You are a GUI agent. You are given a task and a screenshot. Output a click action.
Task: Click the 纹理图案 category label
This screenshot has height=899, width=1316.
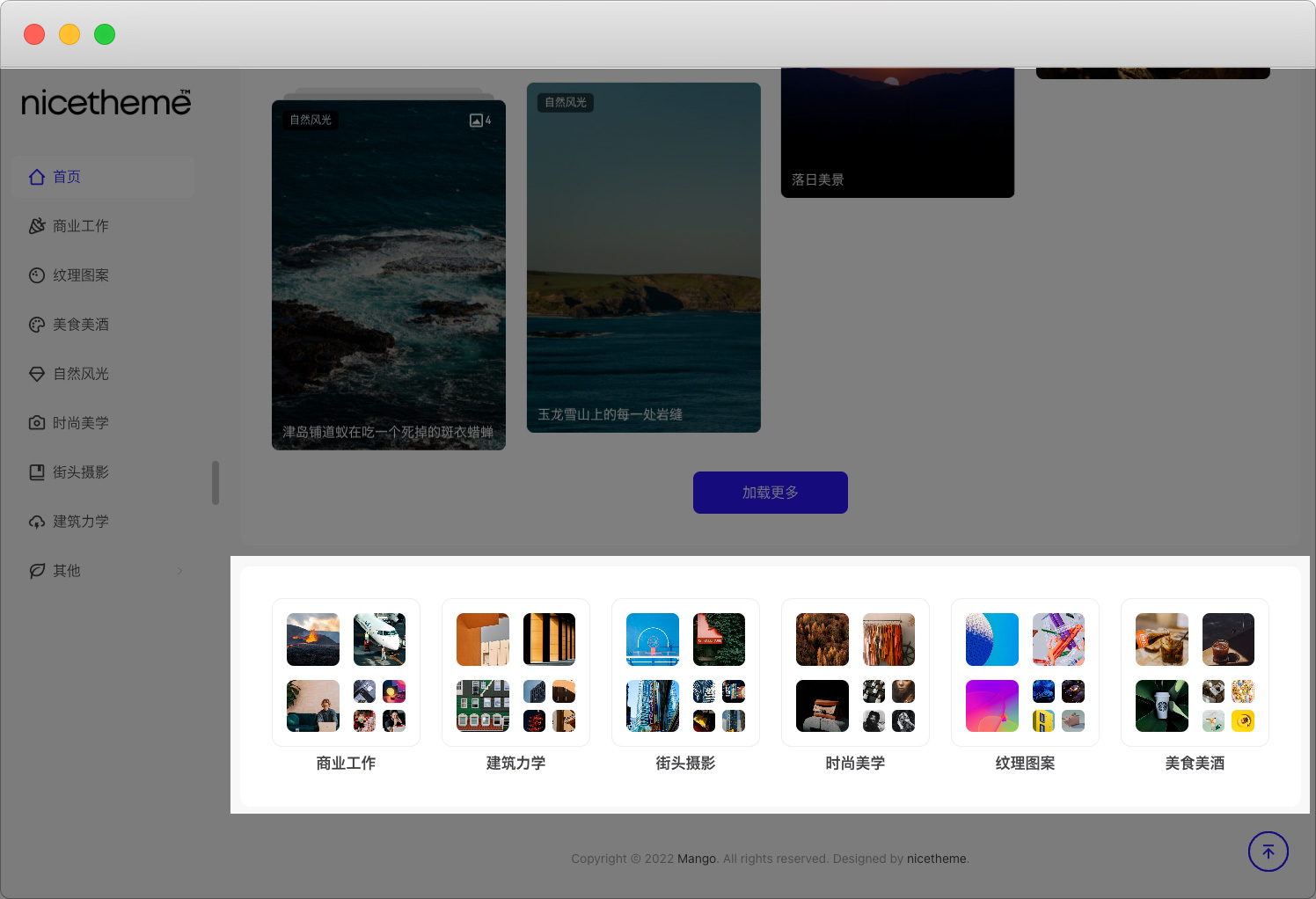(x=1025, y=764)
